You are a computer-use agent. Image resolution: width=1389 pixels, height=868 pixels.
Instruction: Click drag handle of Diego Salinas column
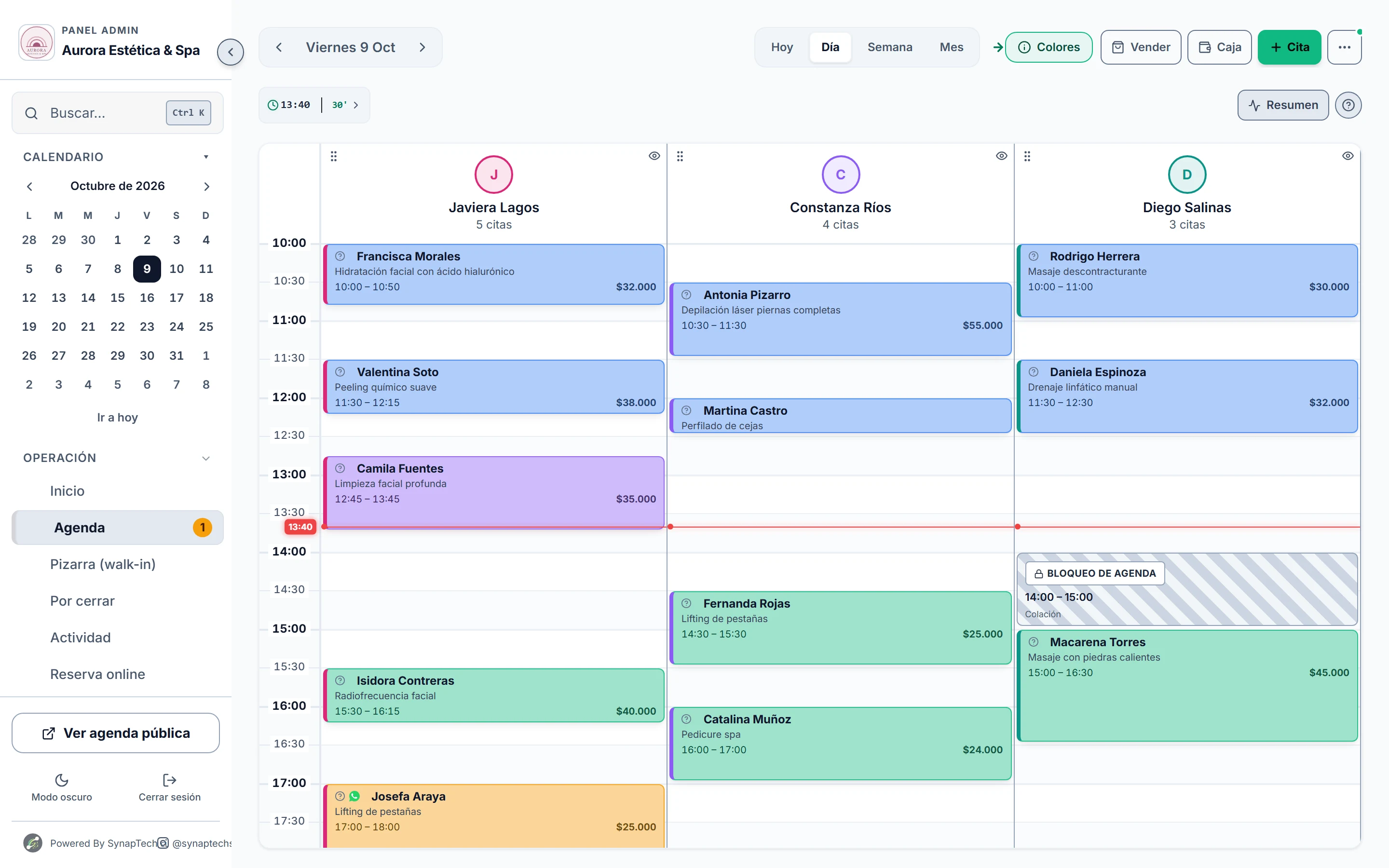click(x=1027, y=156)
